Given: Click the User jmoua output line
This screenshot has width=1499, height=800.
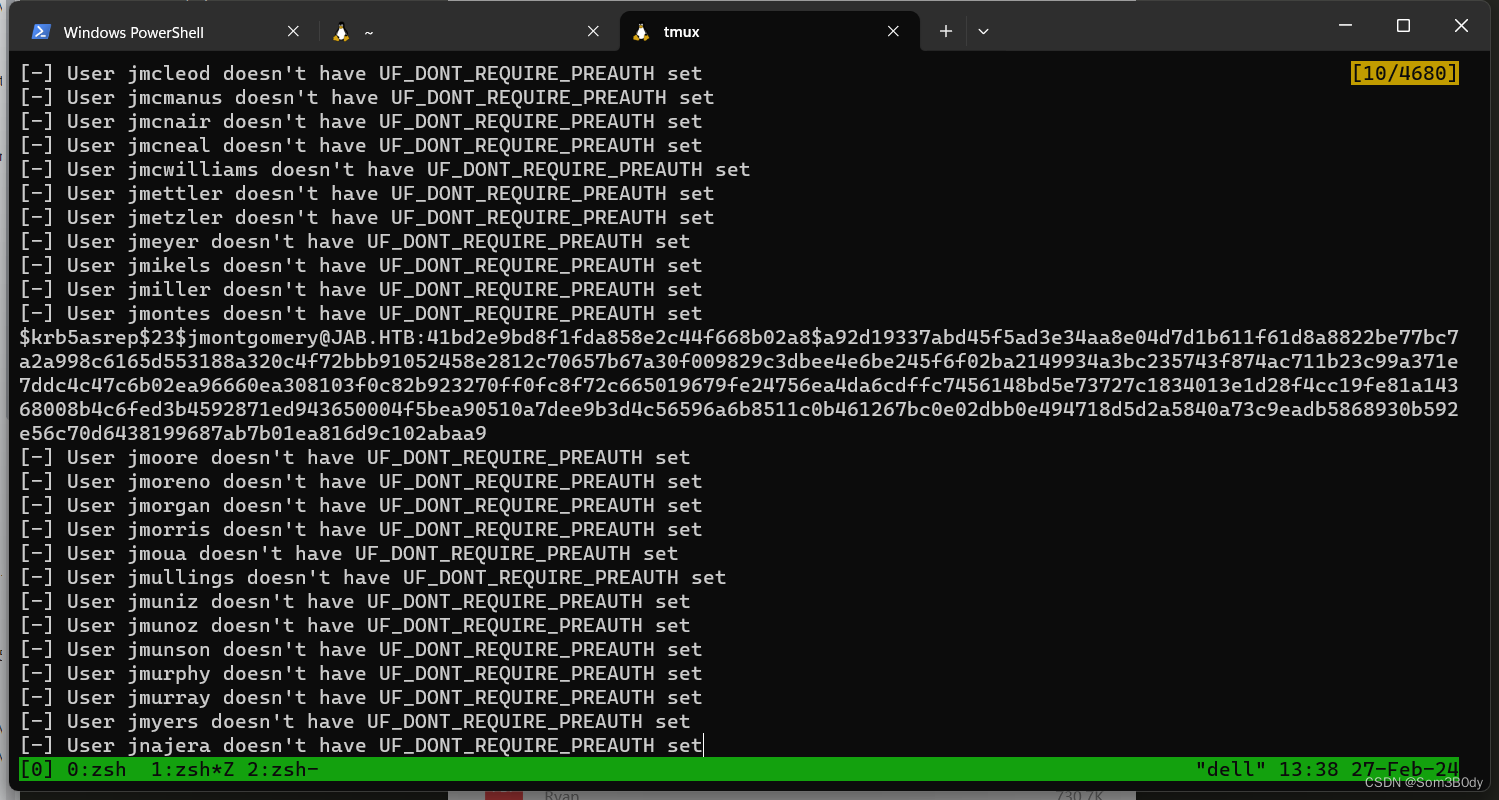Looking at the screenshot, I should click(349, 553).
